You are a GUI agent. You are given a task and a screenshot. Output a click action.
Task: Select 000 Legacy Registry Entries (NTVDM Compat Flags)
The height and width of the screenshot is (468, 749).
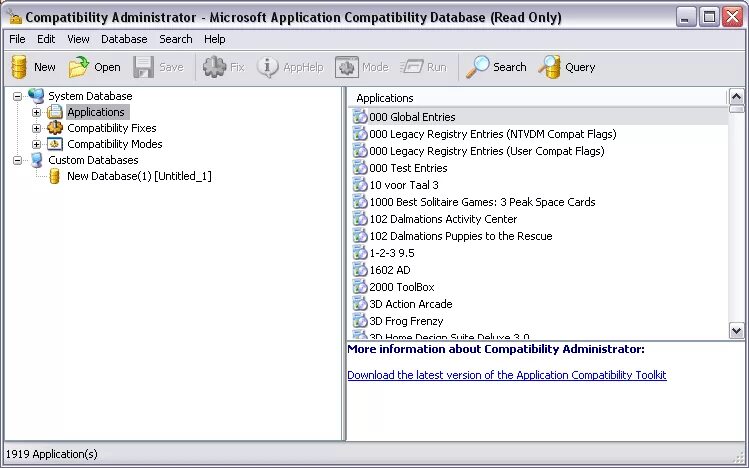(x=492, y=134)
